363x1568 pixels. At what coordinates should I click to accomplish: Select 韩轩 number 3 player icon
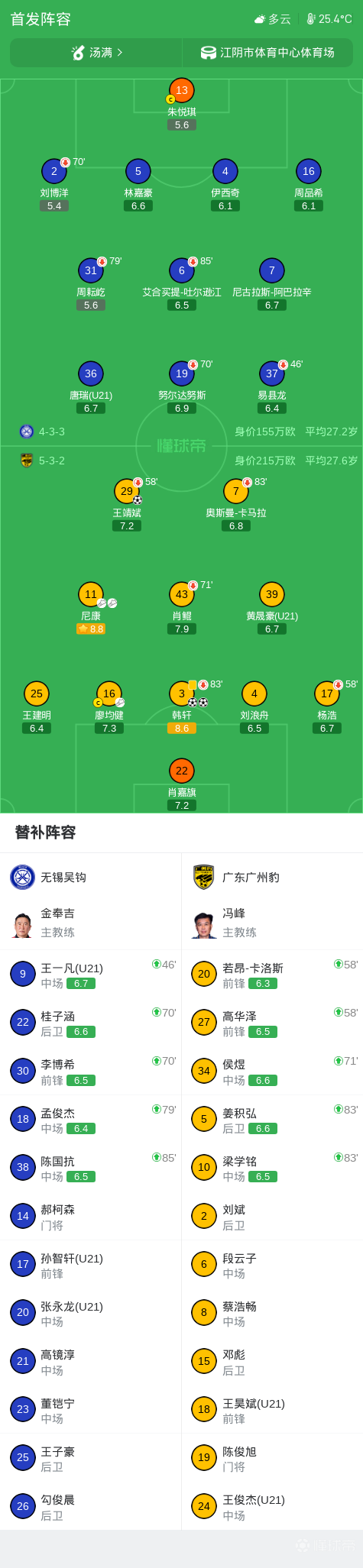182,693
